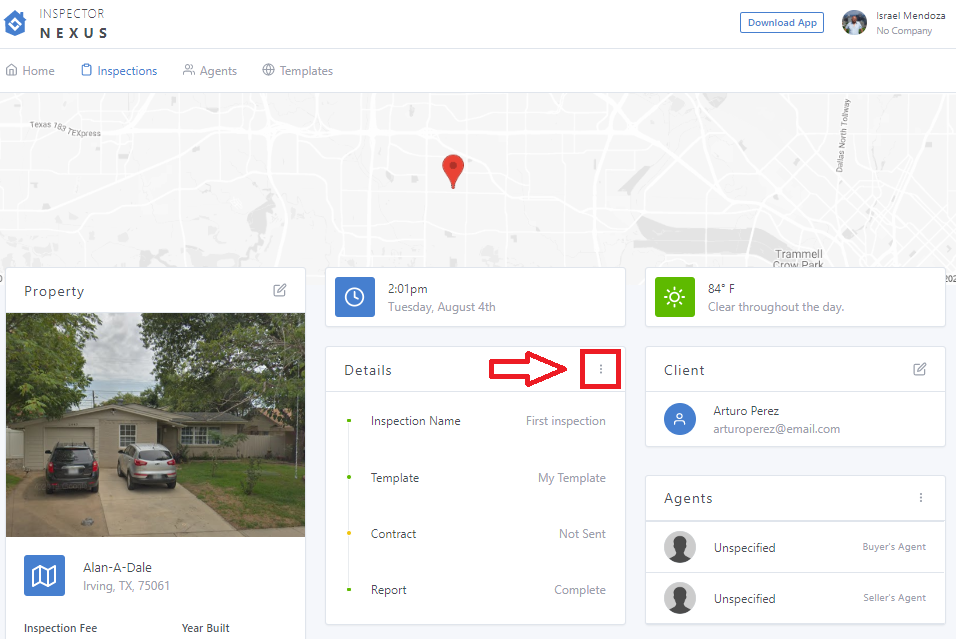Open the Inspections navigation tab
The image size is (956, 639).
[119, 71]
